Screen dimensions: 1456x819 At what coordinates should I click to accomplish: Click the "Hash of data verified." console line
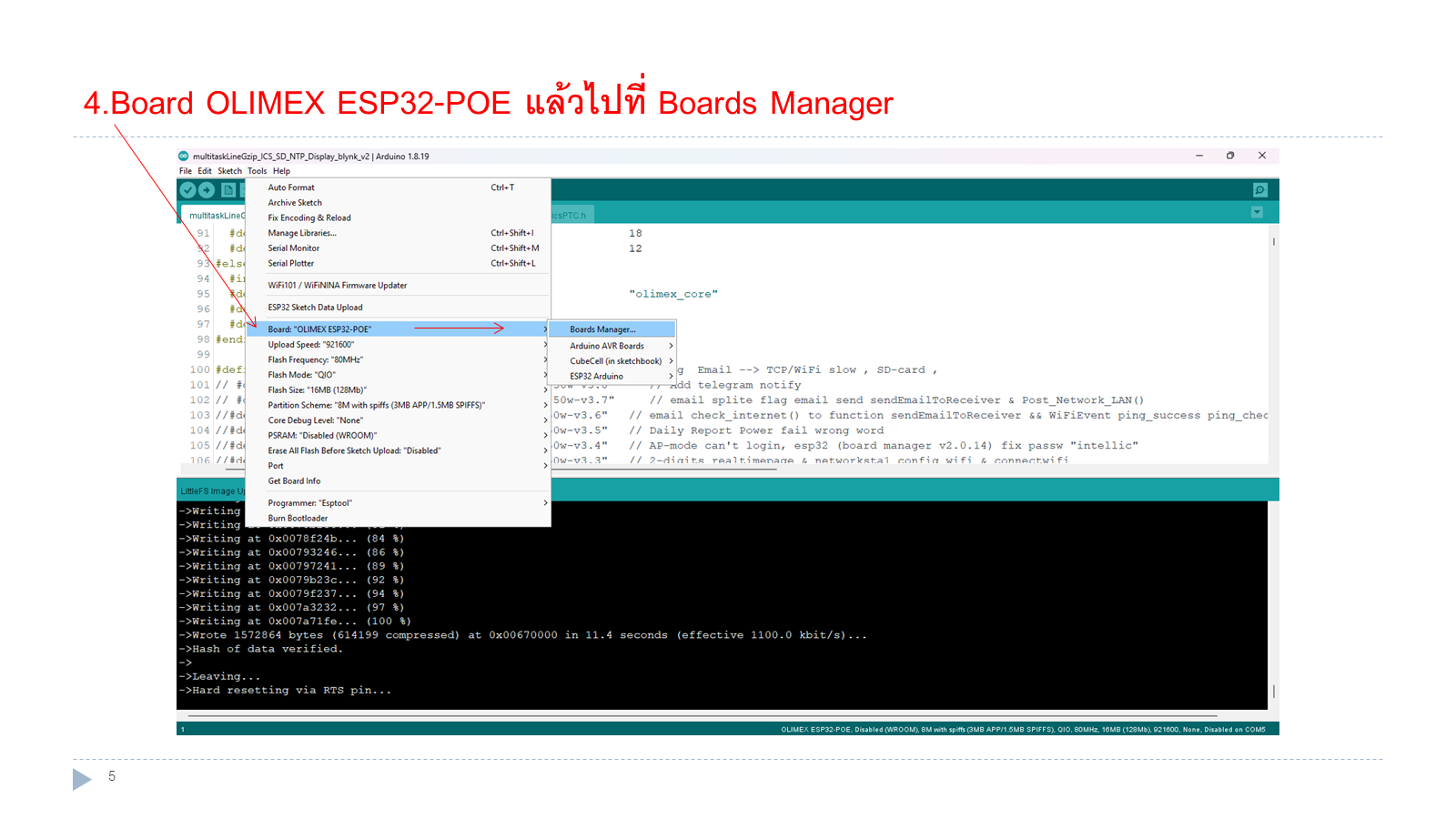pos(261,649)
